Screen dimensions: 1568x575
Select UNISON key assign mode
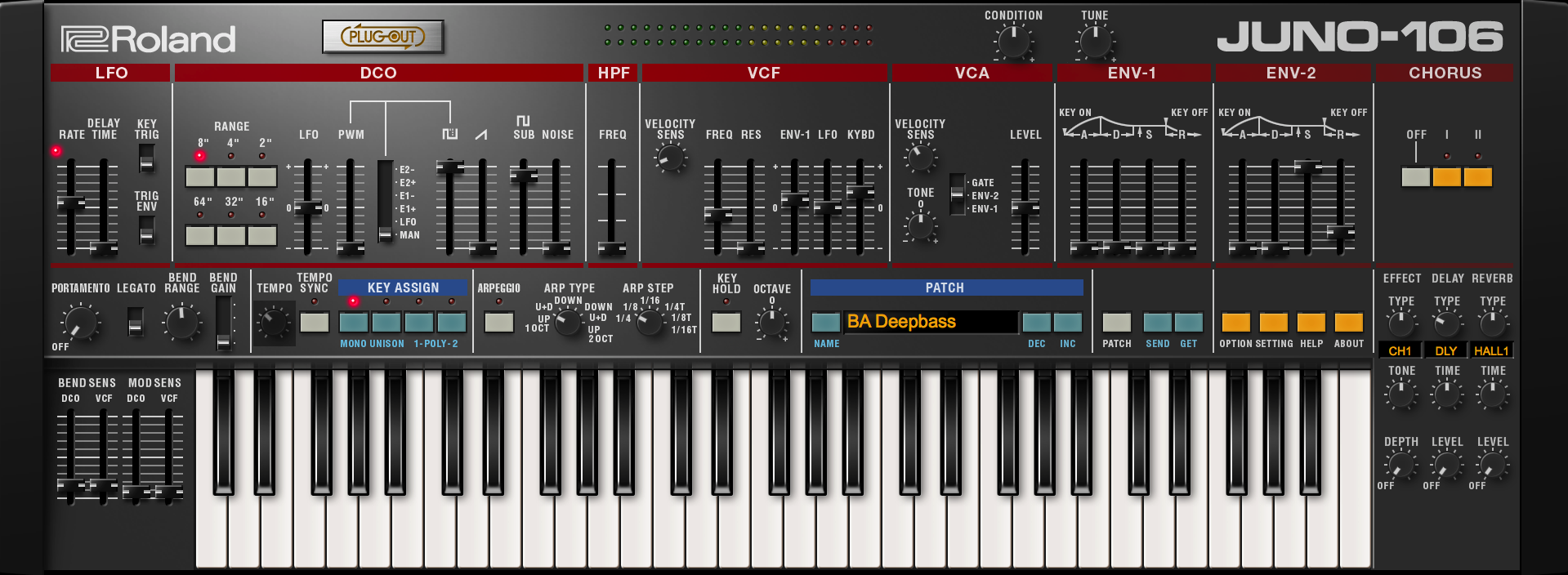click(x=386, y=322)
